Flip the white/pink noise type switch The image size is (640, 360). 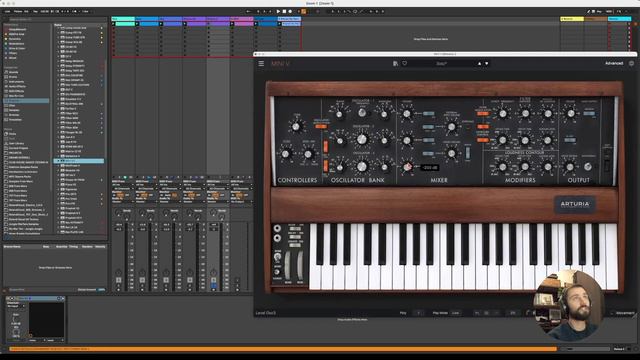468,153
